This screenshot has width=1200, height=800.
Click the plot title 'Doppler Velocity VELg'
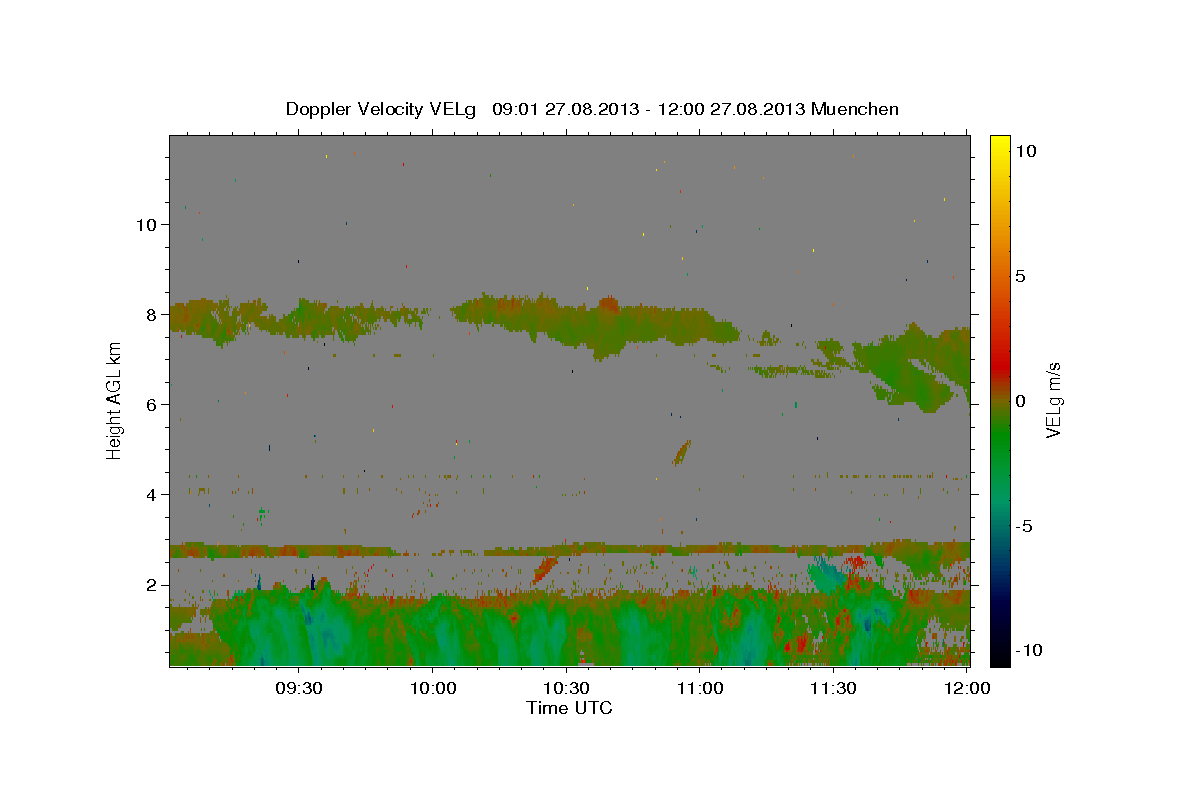pos(383,109)
